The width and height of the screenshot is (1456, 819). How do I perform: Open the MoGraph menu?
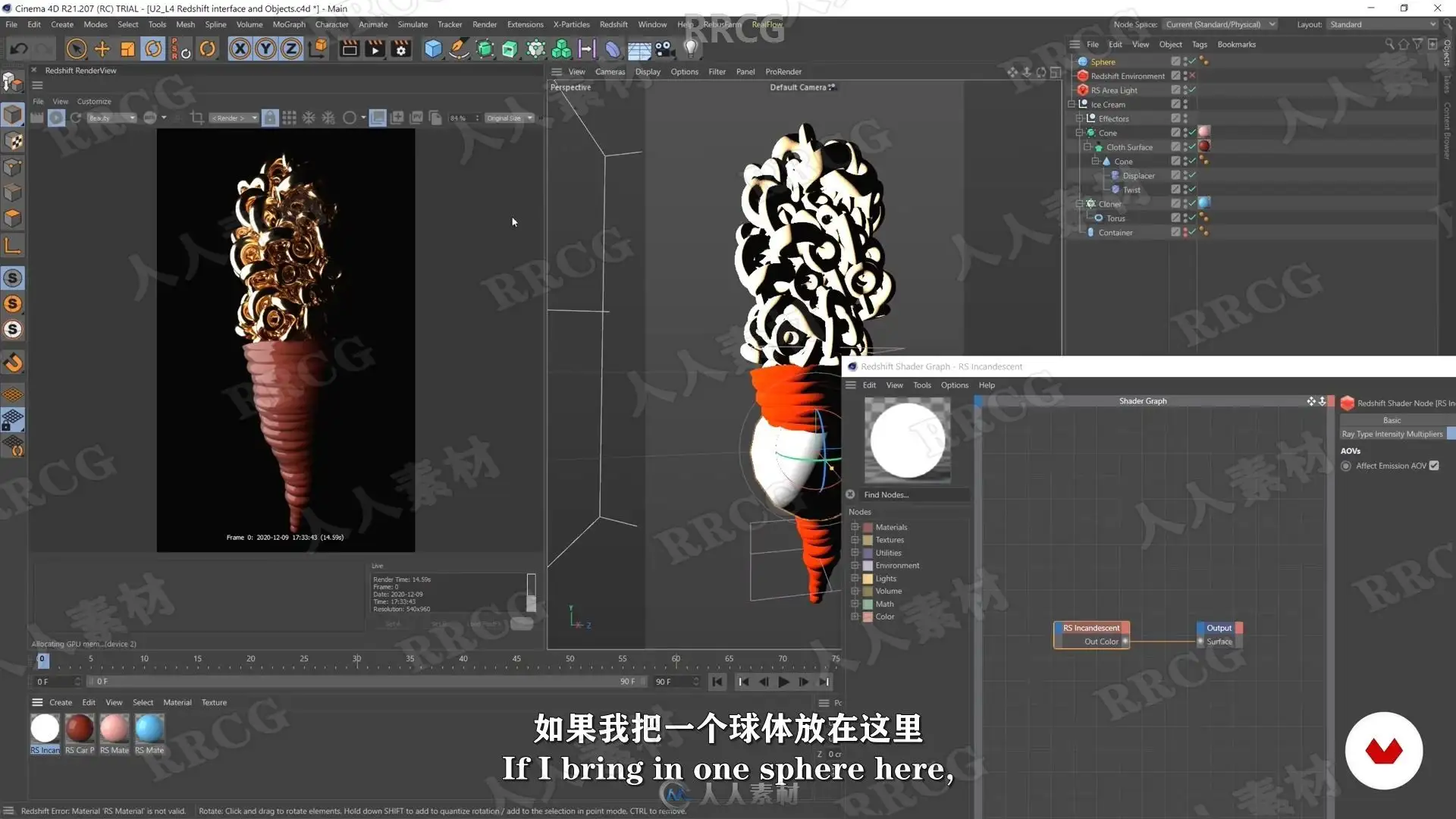pos(289,24)
